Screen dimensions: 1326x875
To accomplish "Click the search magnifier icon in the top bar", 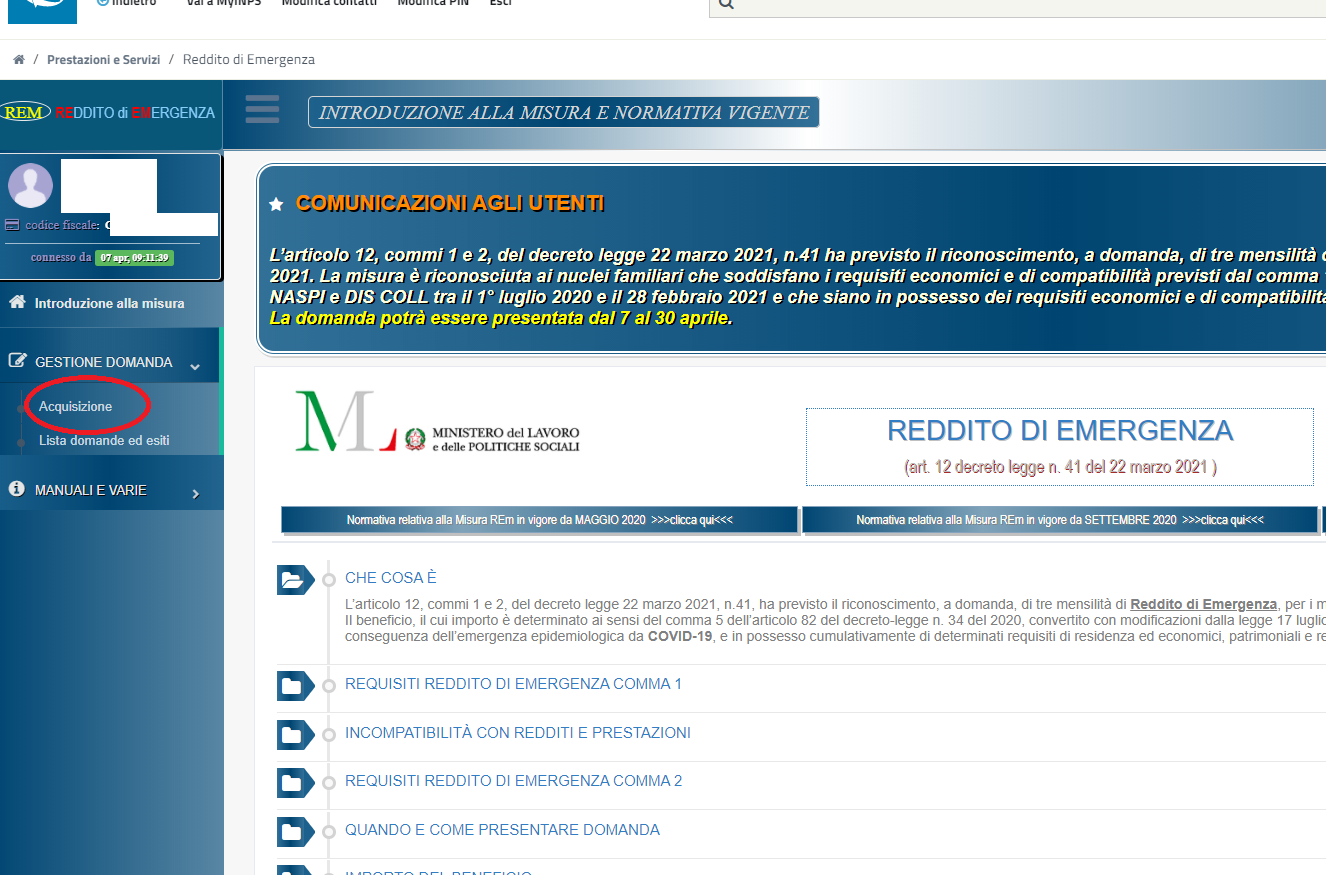I will (727, 4).
